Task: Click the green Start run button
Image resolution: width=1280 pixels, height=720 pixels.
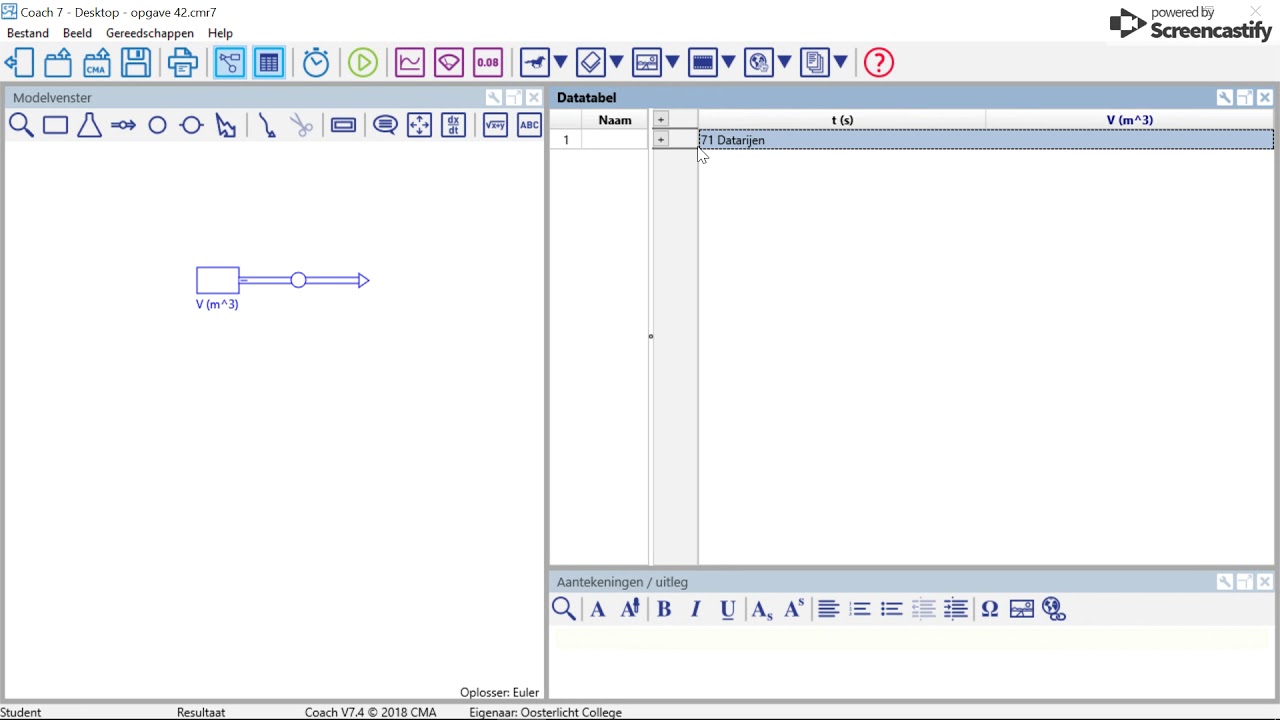Action: [x=363, y=63]
